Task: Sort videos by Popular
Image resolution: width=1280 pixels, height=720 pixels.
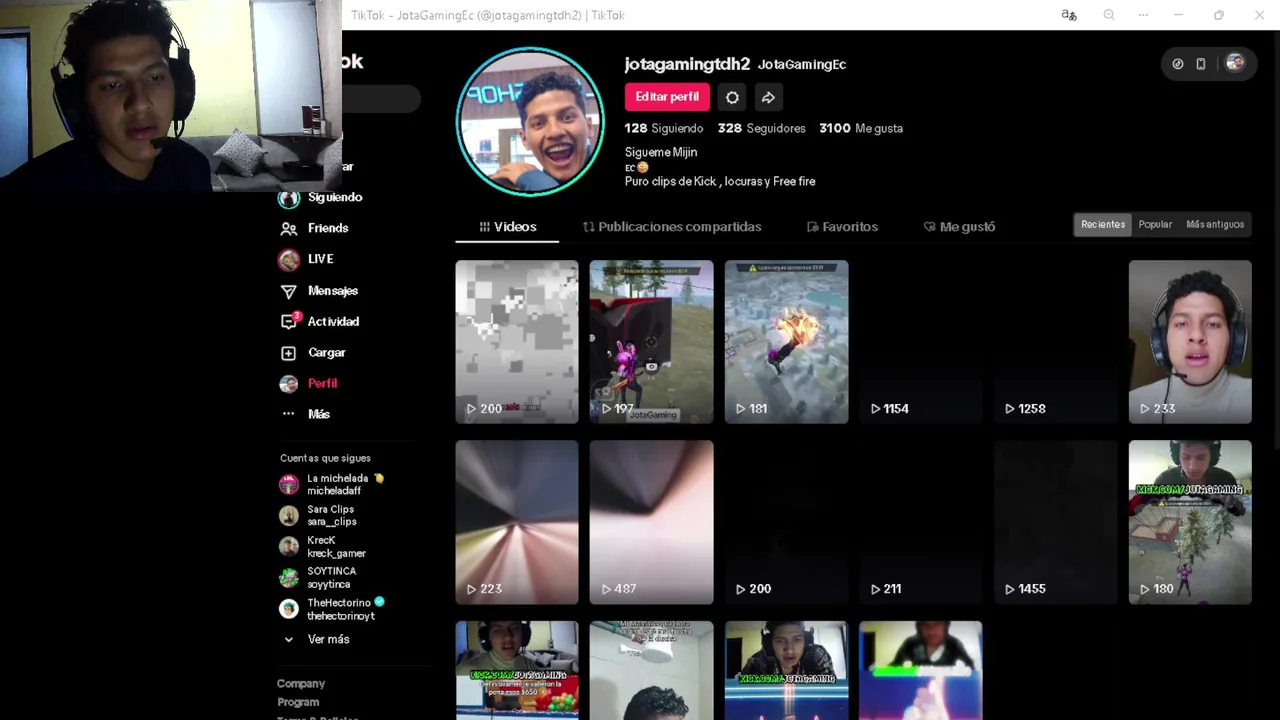Action: coord(1155,224)
